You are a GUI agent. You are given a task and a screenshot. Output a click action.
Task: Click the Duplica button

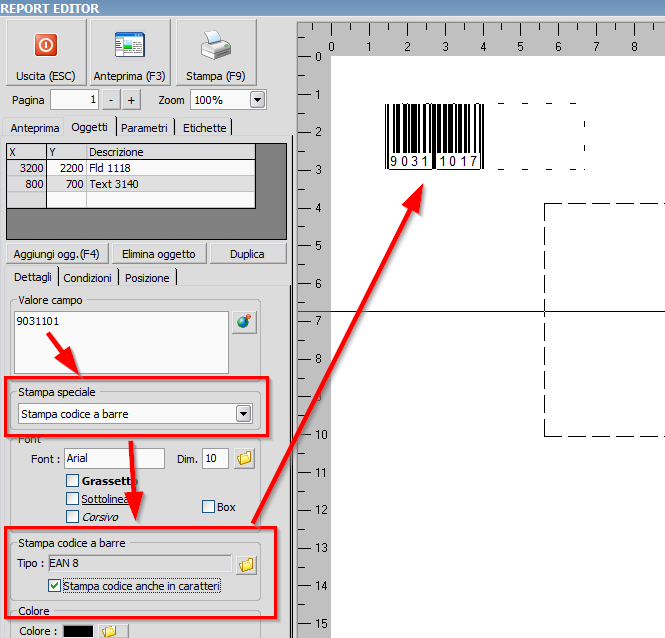click(x=247, y=254)
